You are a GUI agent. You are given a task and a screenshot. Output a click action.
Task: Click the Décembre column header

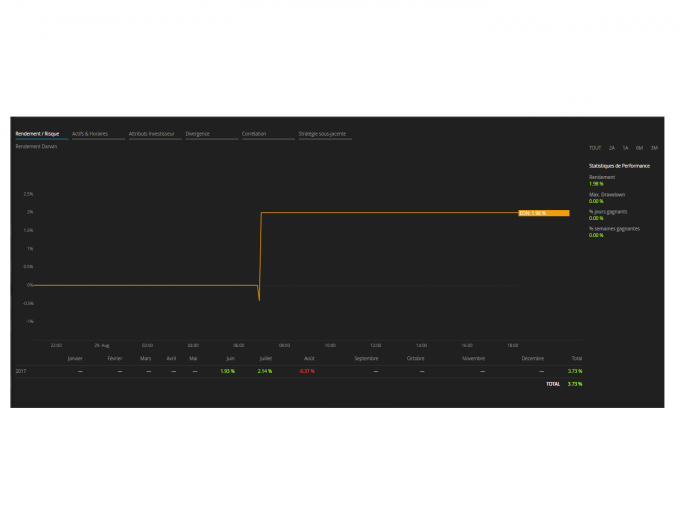pyautogui.click(x=533, y=359)
